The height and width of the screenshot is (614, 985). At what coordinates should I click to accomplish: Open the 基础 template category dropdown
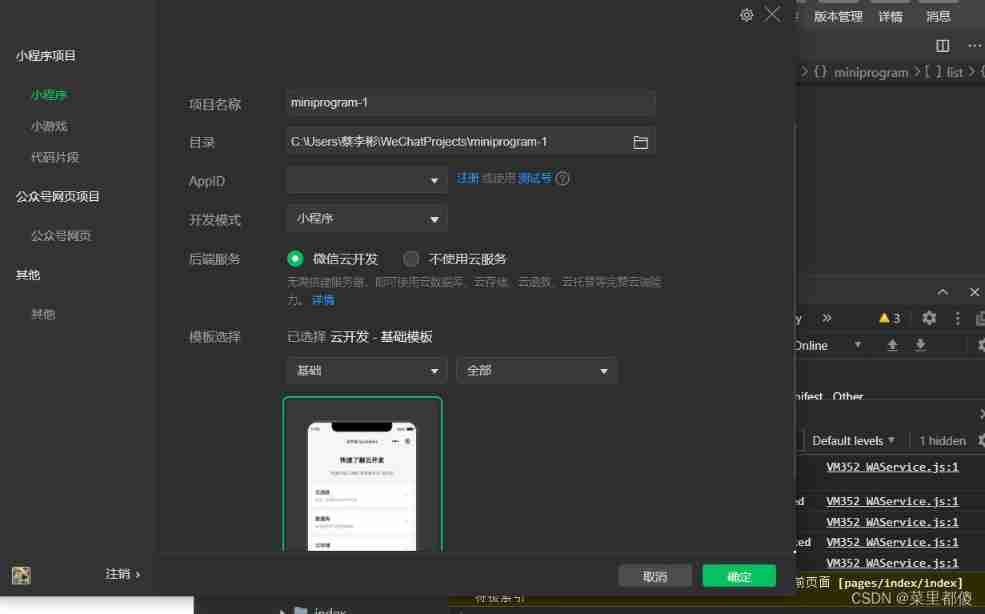pos(366,371)
